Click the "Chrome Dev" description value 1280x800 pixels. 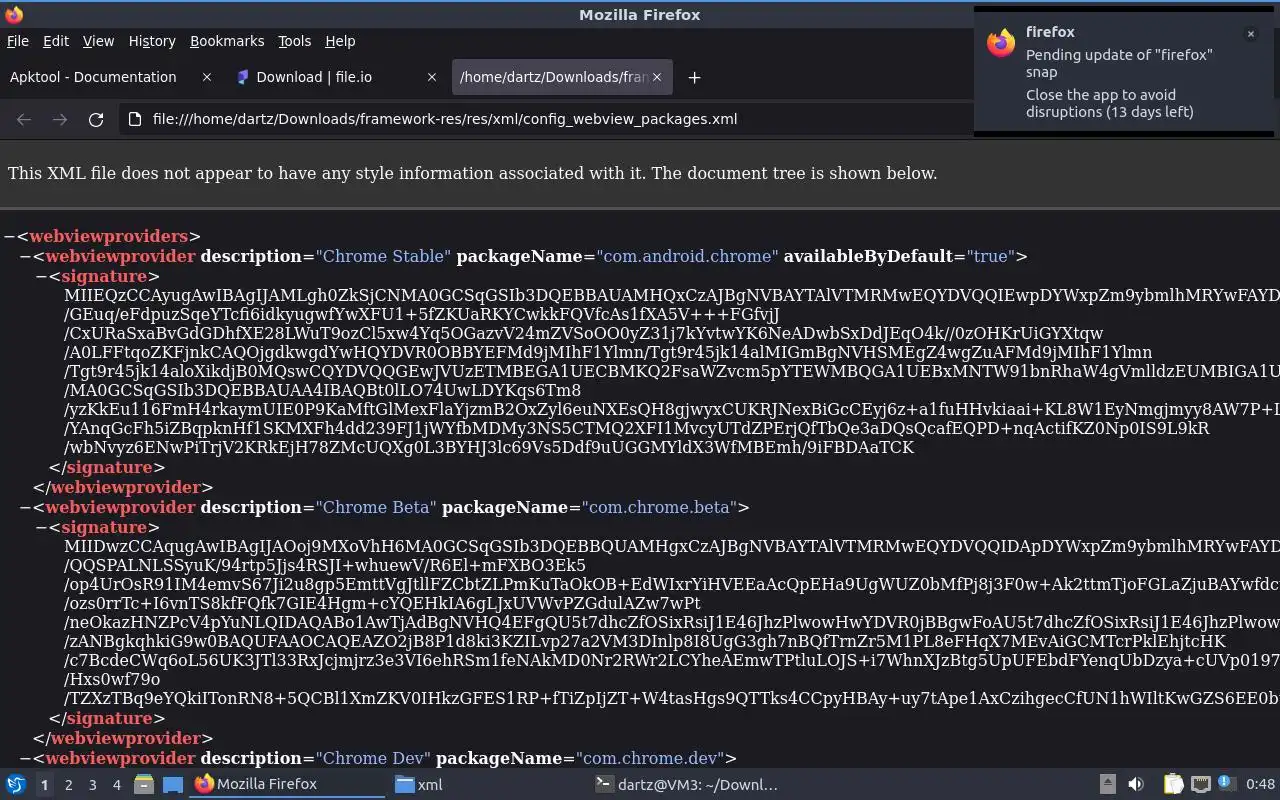point(373,758)
